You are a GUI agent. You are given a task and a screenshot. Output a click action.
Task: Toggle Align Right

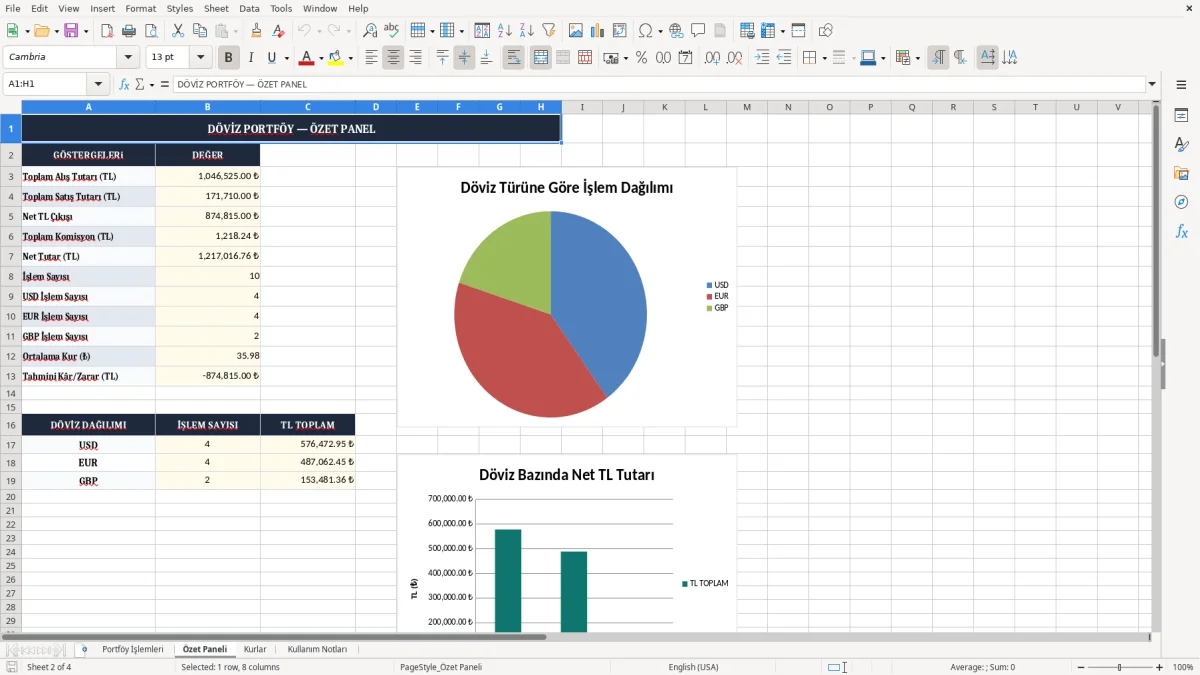coord(416,58)
